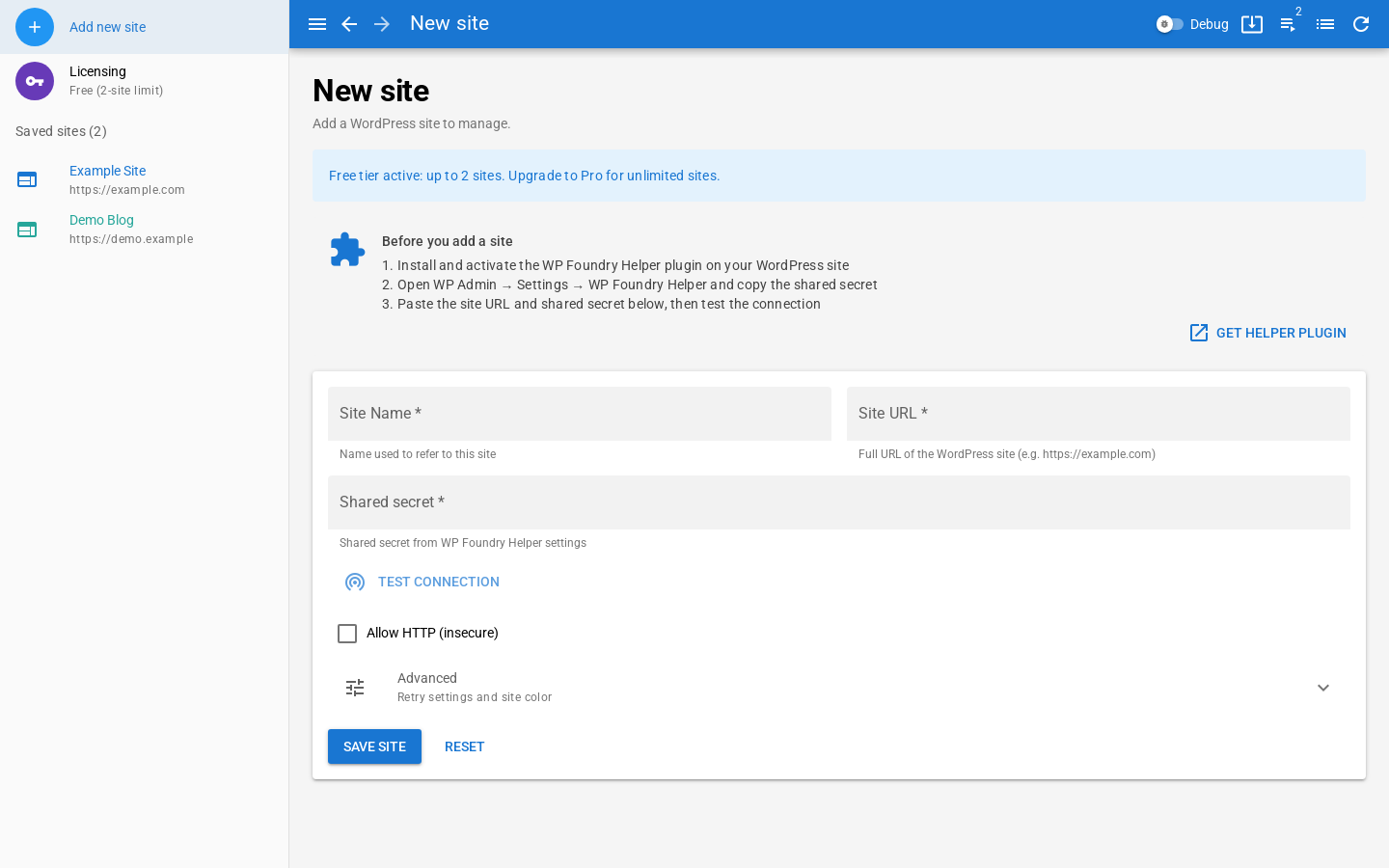Click https://demo.example URL text
1389x868 pixels.
click(x=131, y=239)
